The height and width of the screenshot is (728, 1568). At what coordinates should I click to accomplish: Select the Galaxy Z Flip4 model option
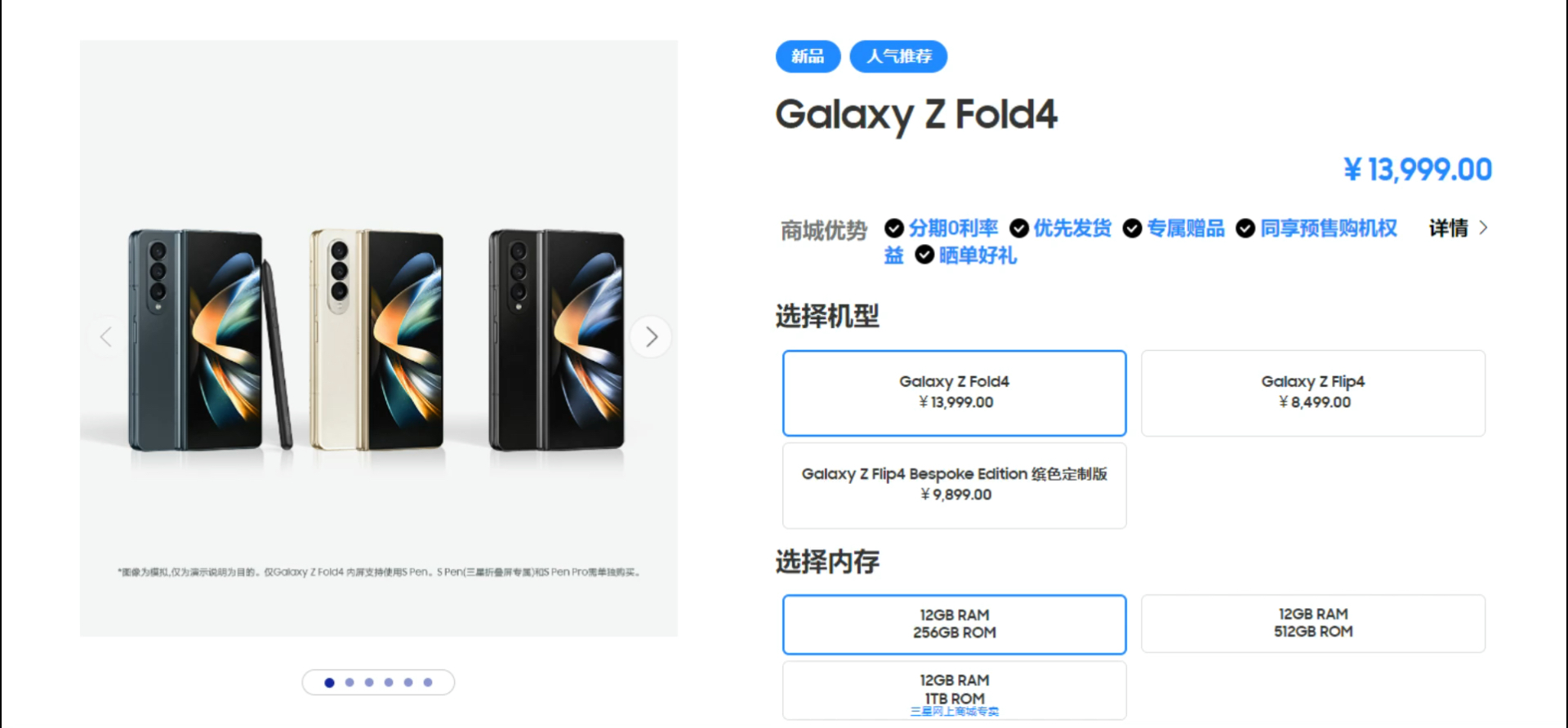(1312, 393)
